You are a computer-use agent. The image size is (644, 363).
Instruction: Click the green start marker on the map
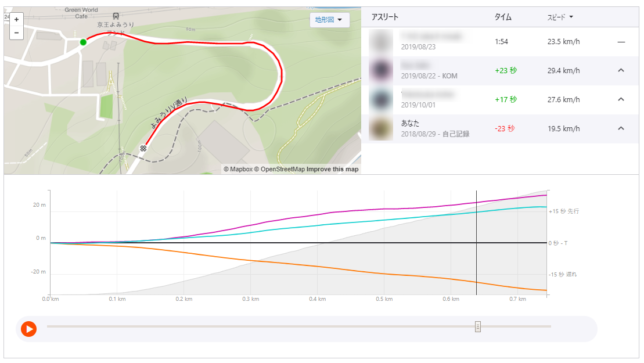click(83, 42)
